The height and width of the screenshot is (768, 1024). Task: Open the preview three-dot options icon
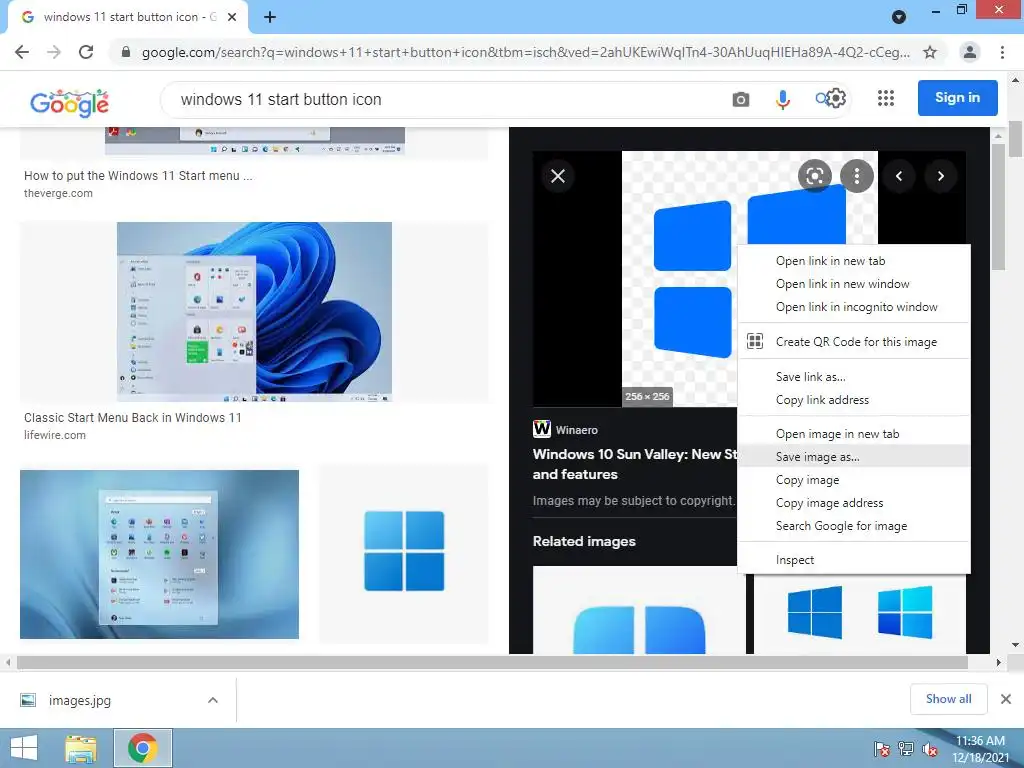pos(856,176)
